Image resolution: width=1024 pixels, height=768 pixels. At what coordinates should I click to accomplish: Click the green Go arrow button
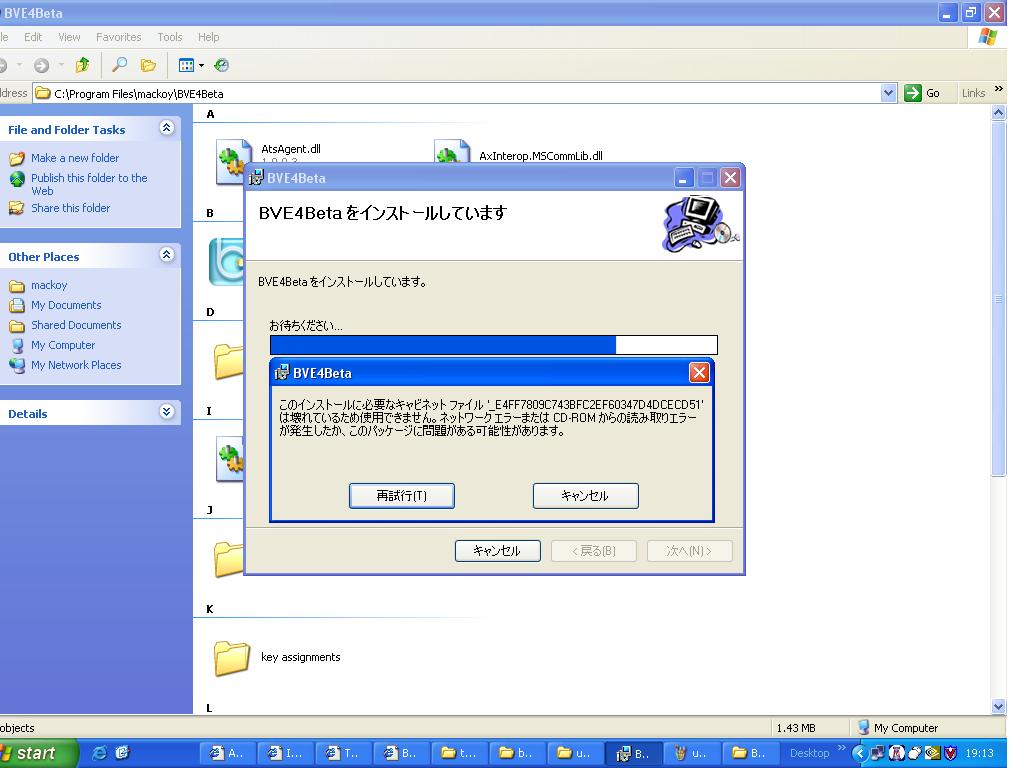pyautogui.click(x=912, y=93)
